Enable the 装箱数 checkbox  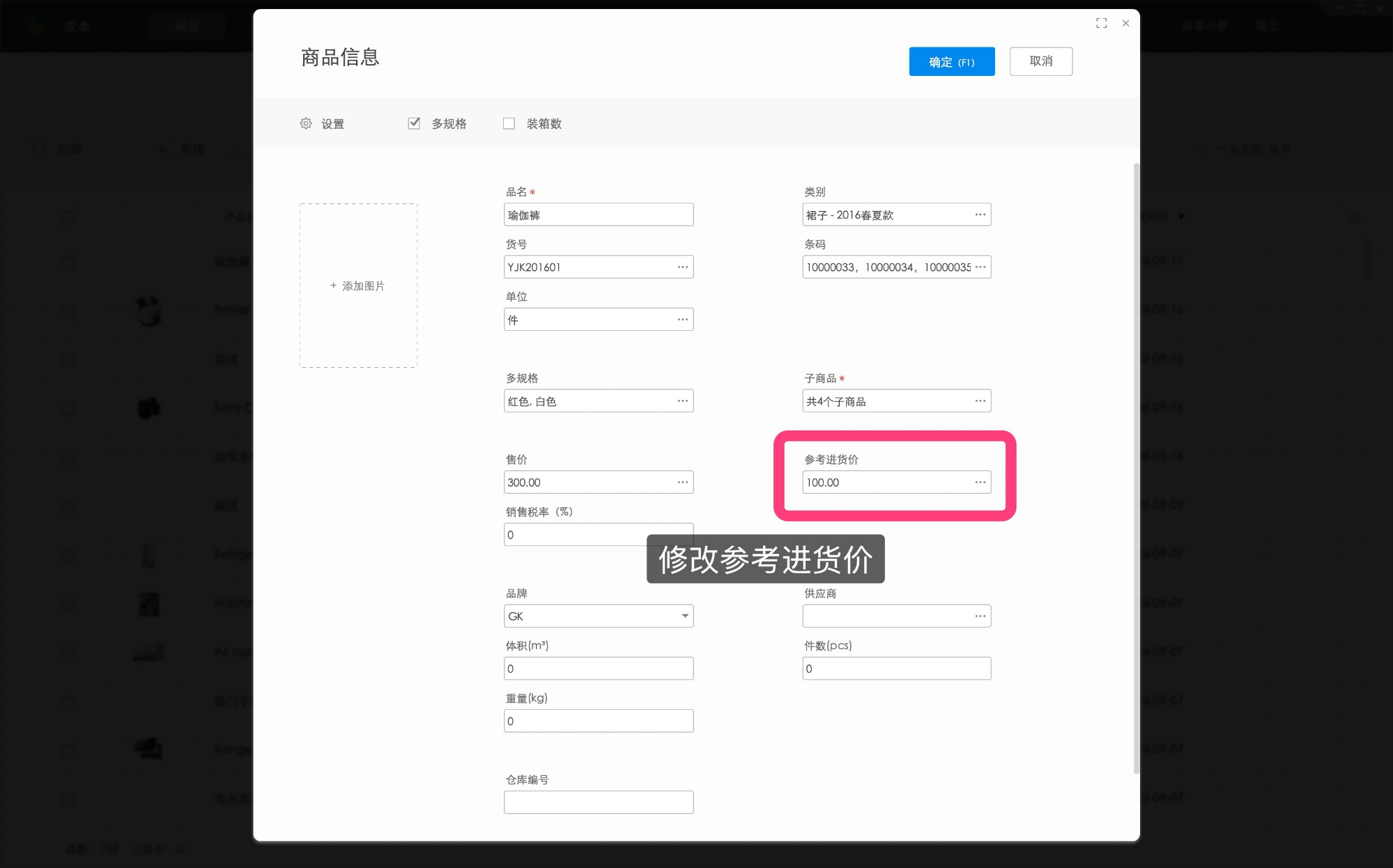[509, 123]
